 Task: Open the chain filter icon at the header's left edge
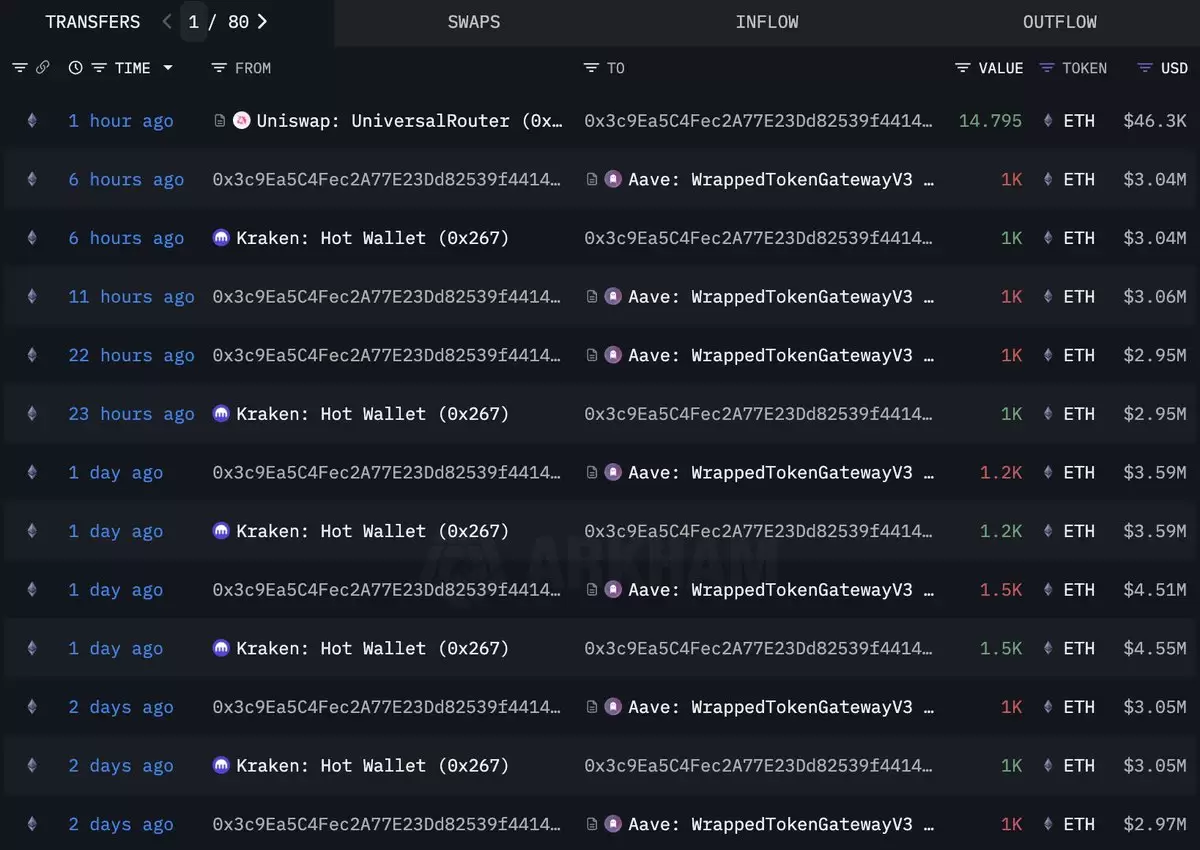coord(20,68)
